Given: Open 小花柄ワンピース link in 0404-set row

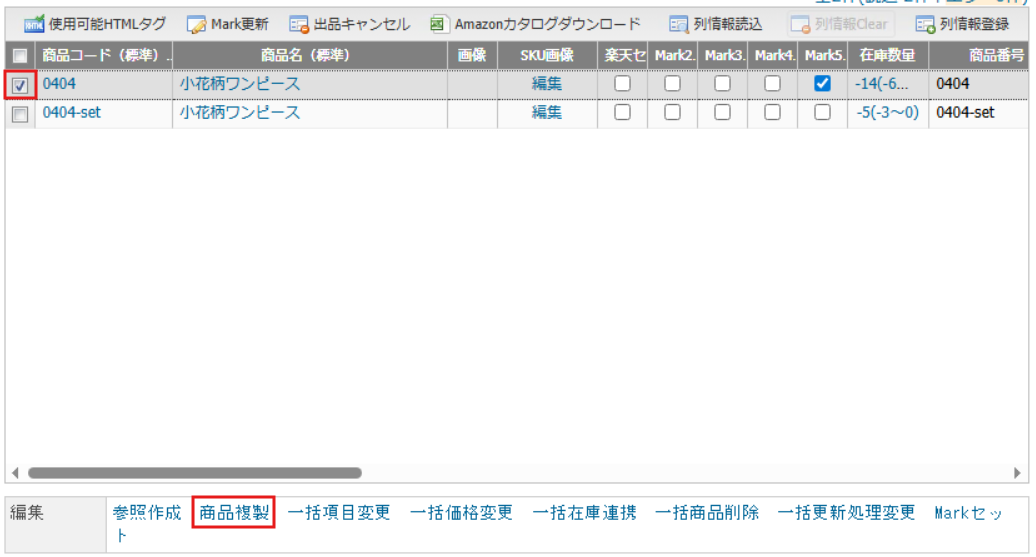Looking at the screenshot, I should tap(240, 112).
